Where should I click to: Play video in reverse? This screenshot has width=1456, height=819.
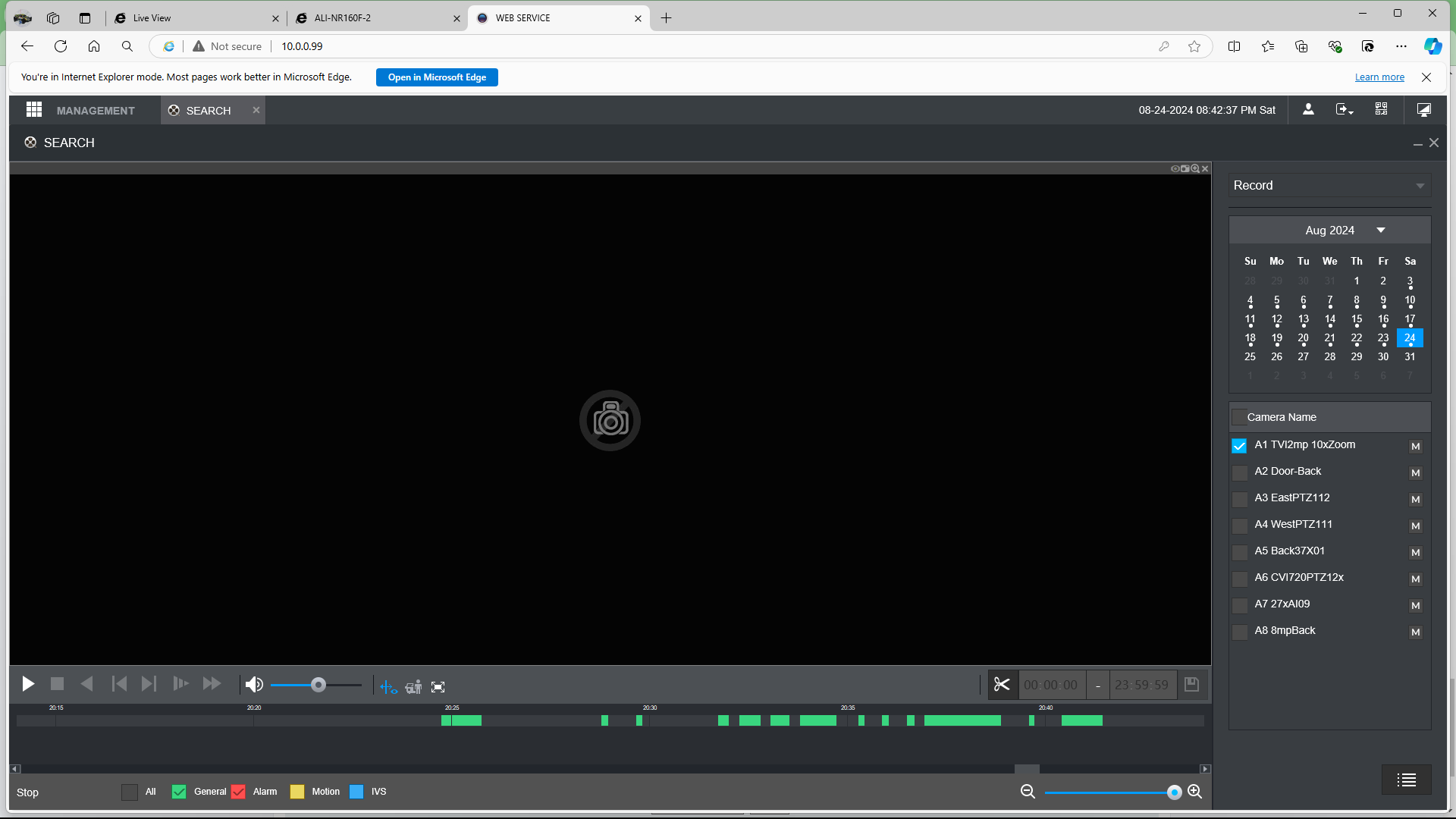[x=86, y=684]
